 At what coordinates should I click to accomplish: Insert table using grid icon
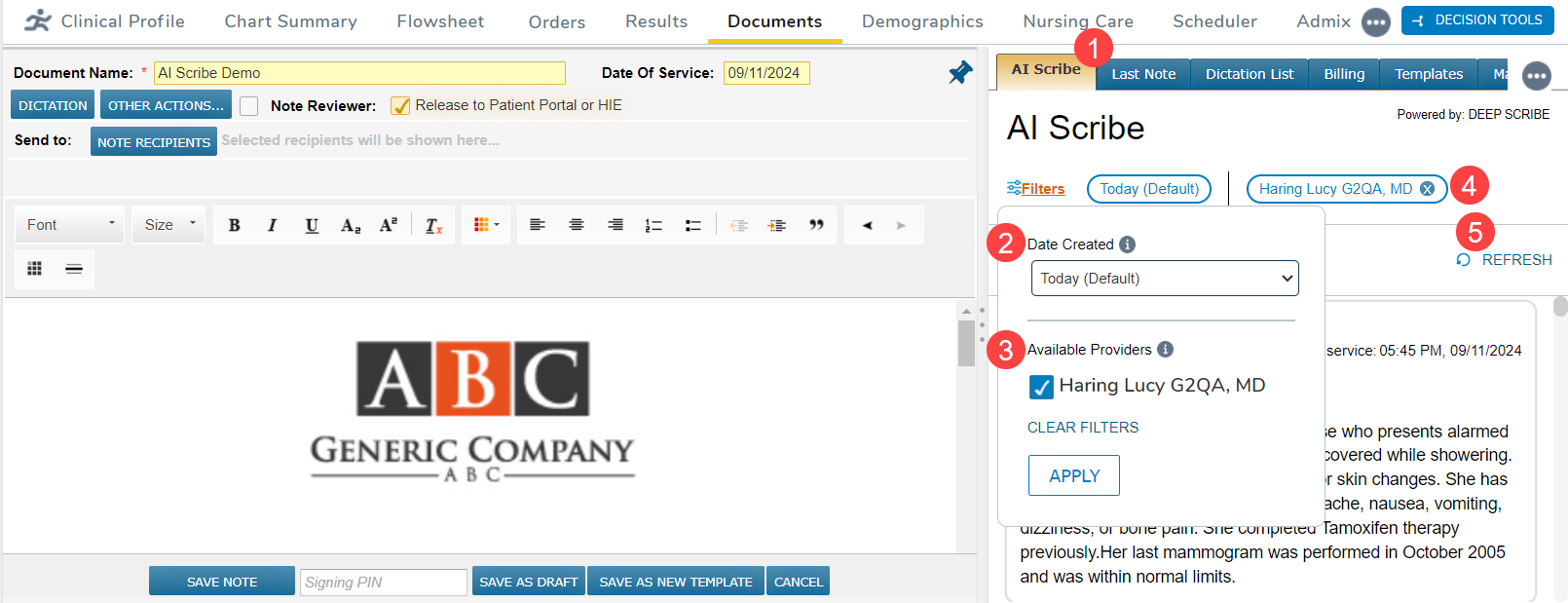pos(35,269)
